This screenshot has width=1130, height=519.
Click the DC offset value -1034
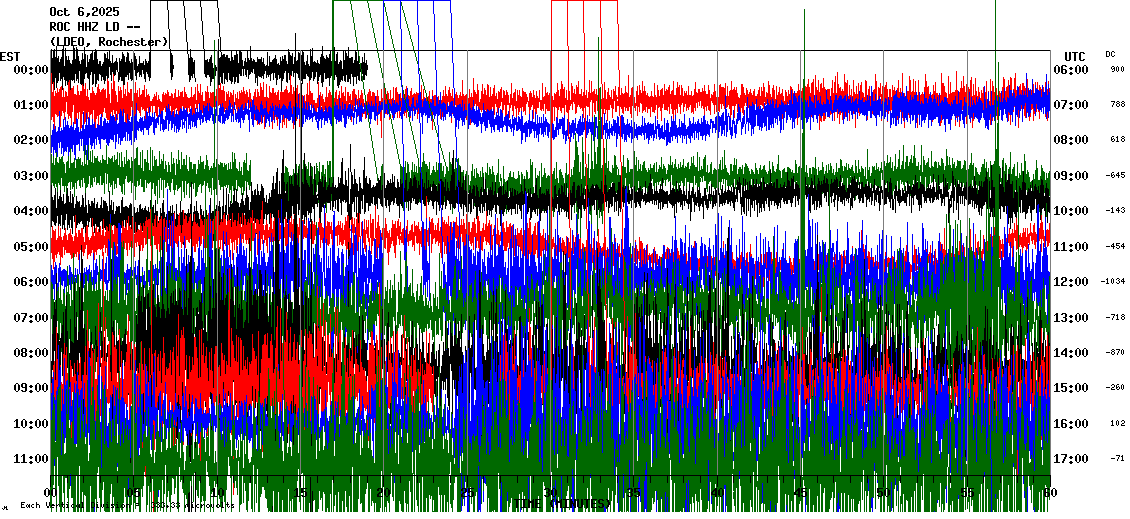(x=1114, y=282)
